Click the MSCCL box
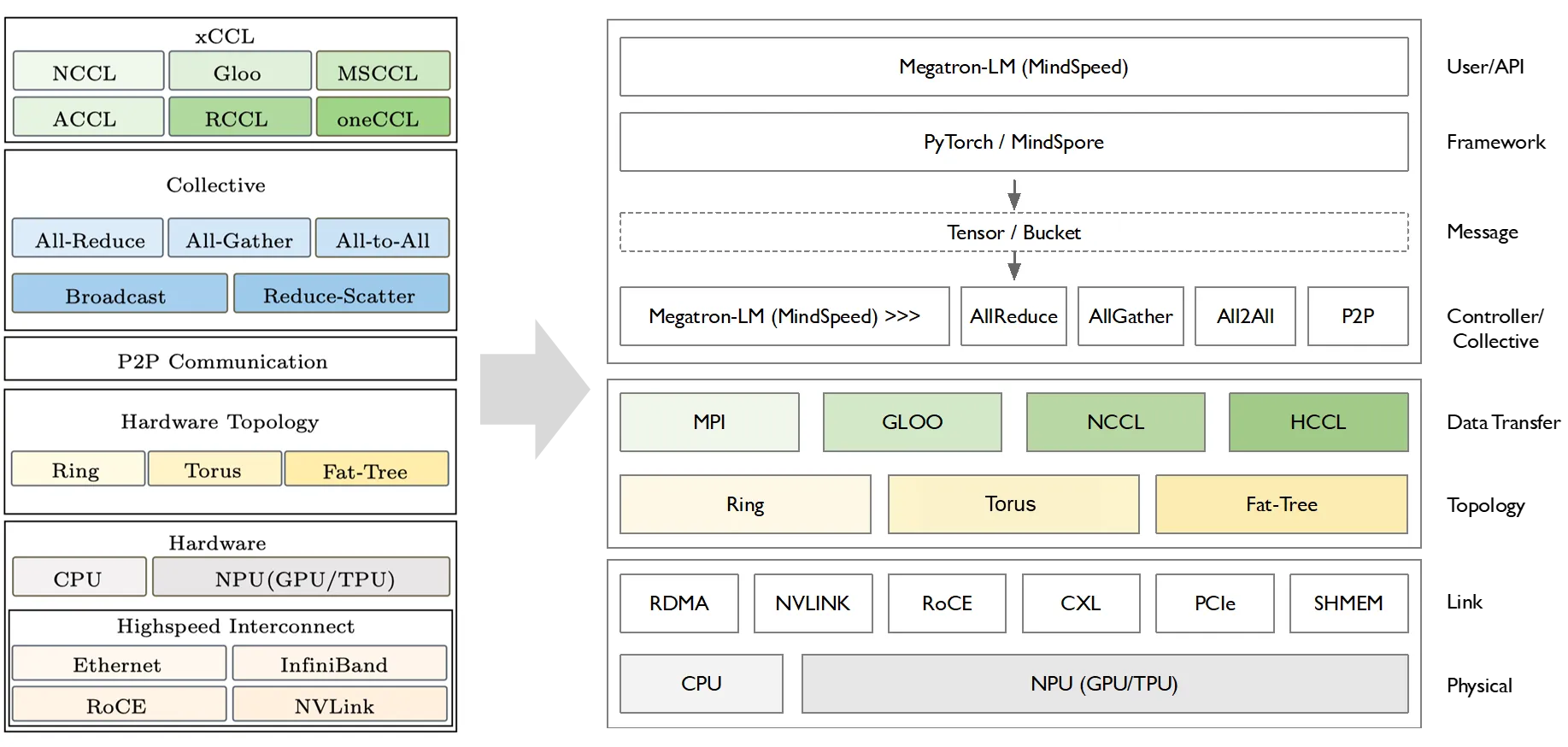 pos(383,72)
